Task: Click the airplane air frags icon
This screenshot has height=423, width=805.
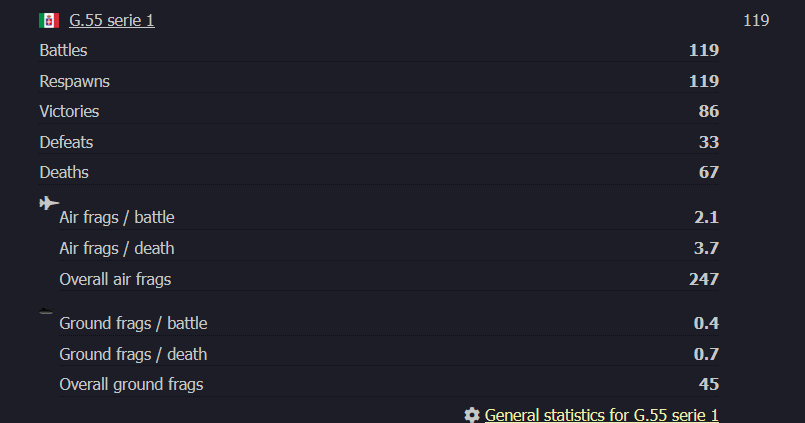Action: pos(49,203)
